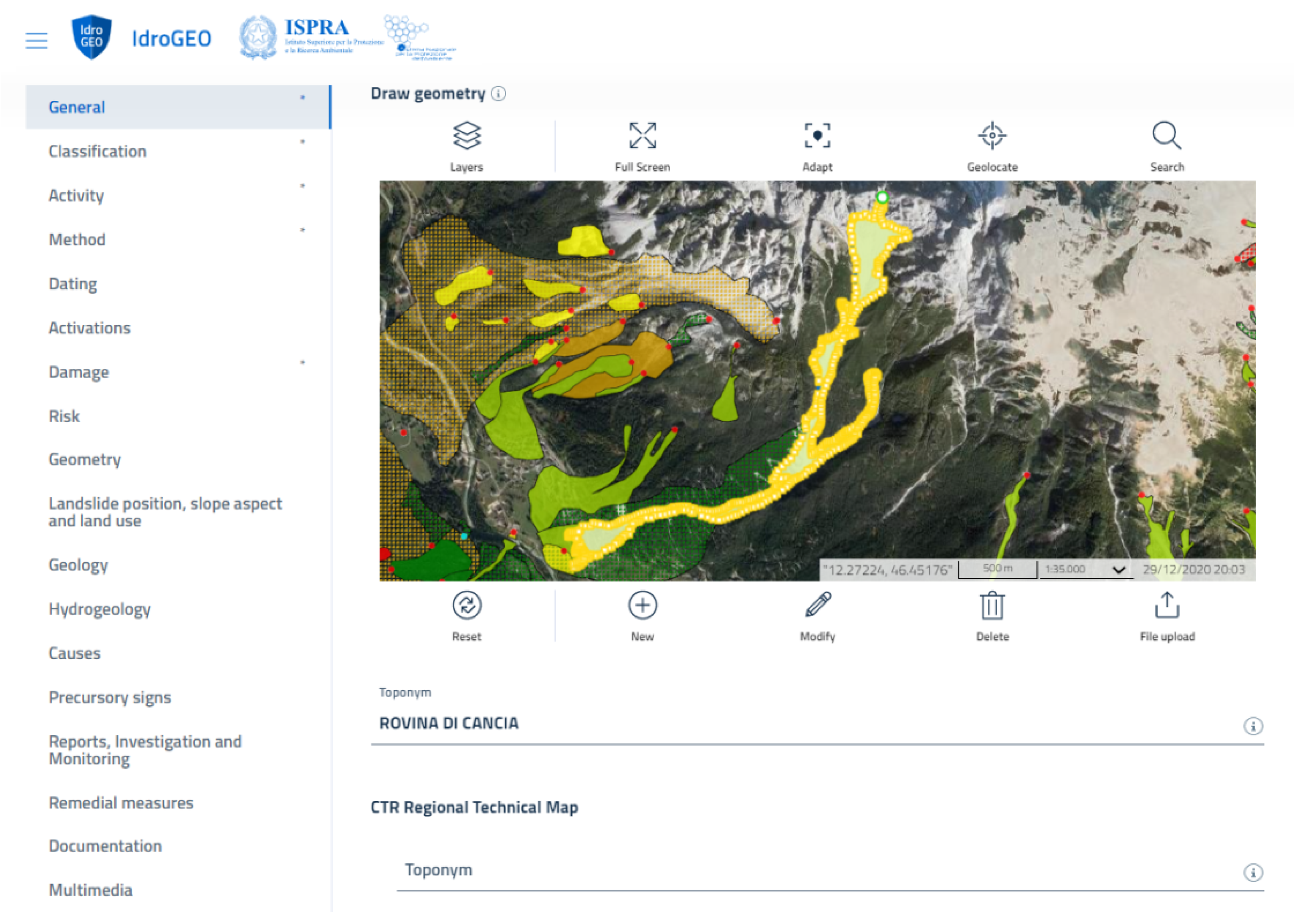Delete the selected geometry
Viewport: 1294px width, 924px height.
pos(992,606)
